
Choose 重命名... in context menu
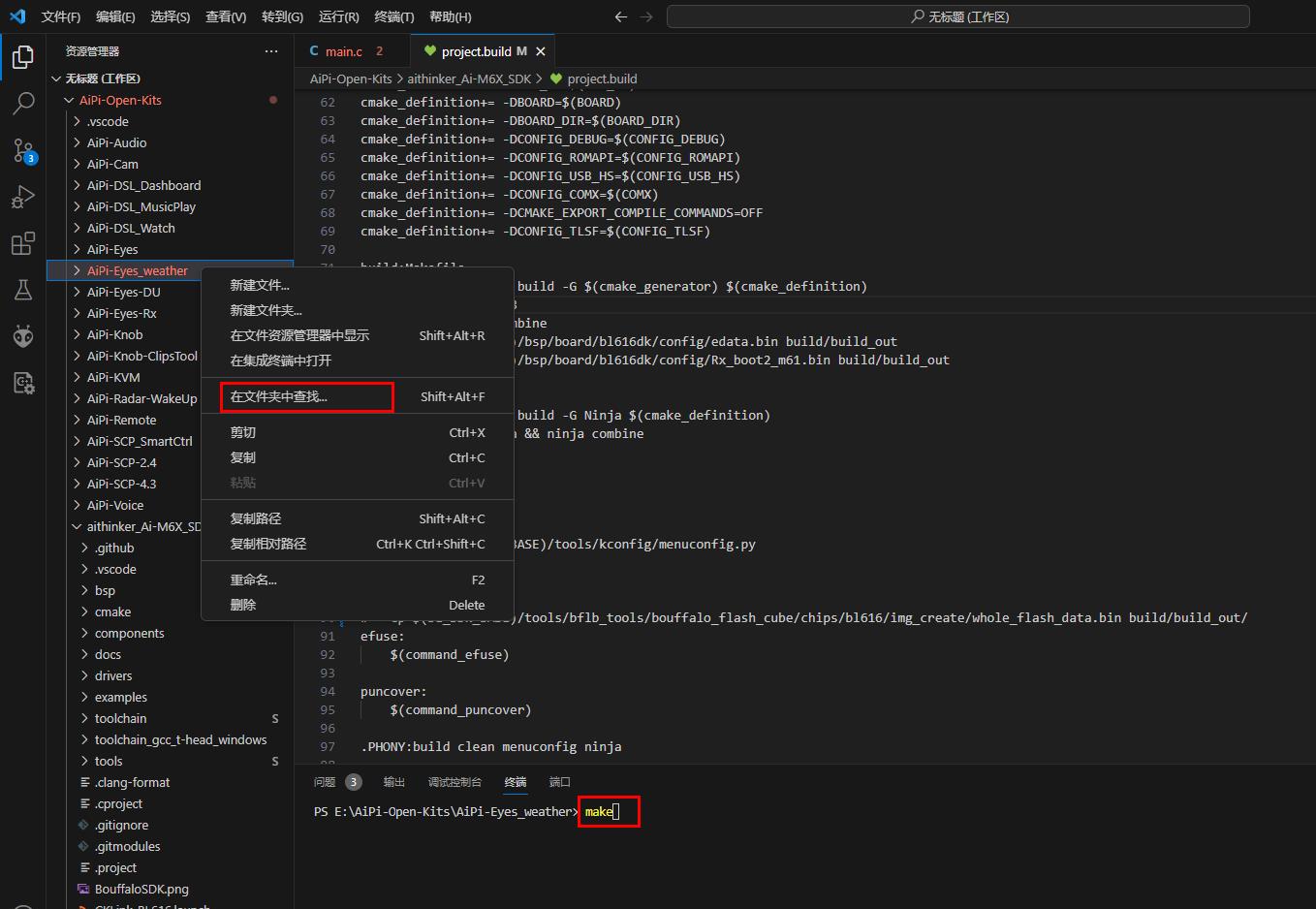pos(357,580)
